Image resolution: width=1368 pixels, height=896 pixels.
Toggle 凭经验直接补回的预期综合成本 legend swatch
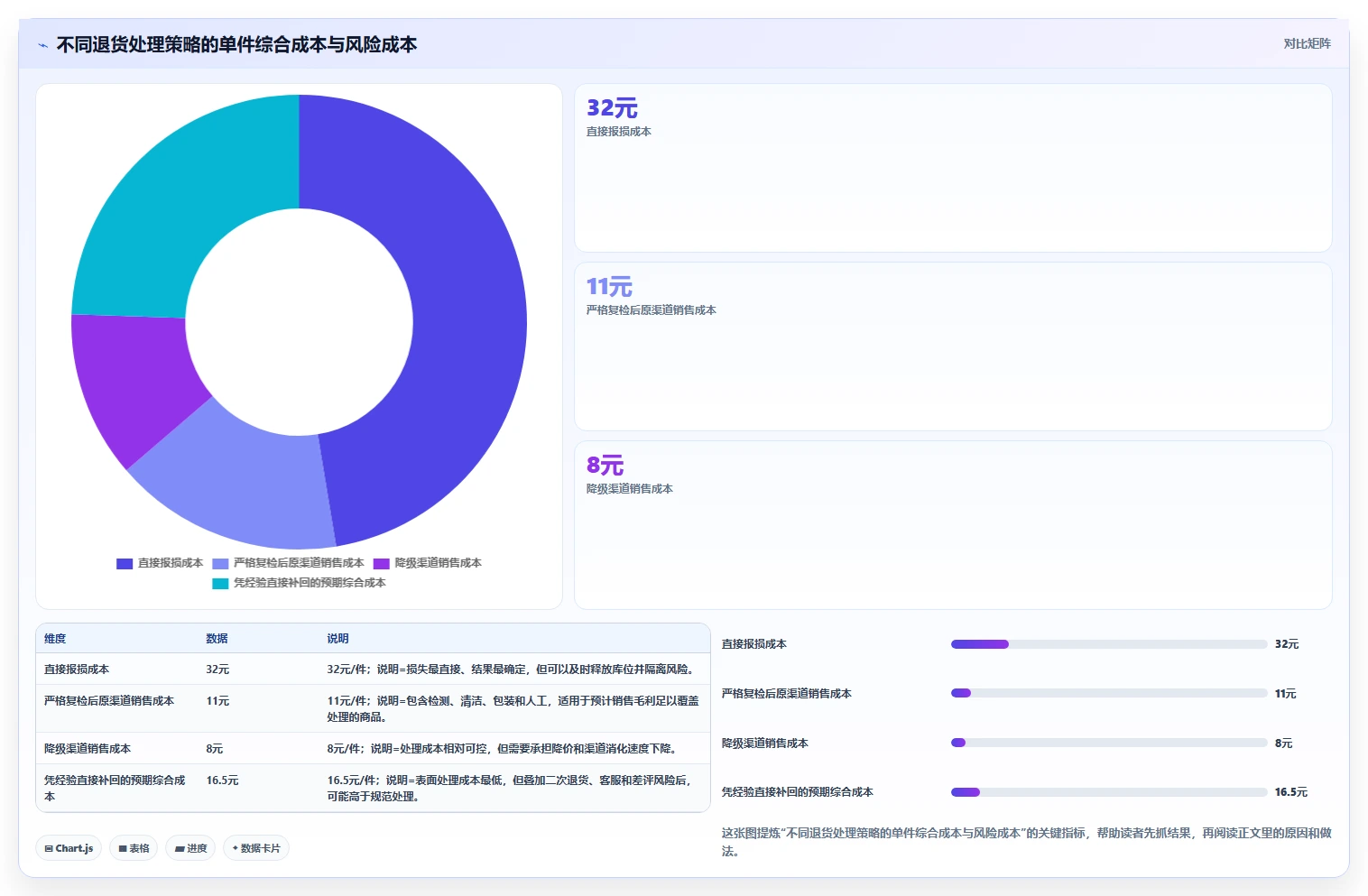tap(220, 584)
